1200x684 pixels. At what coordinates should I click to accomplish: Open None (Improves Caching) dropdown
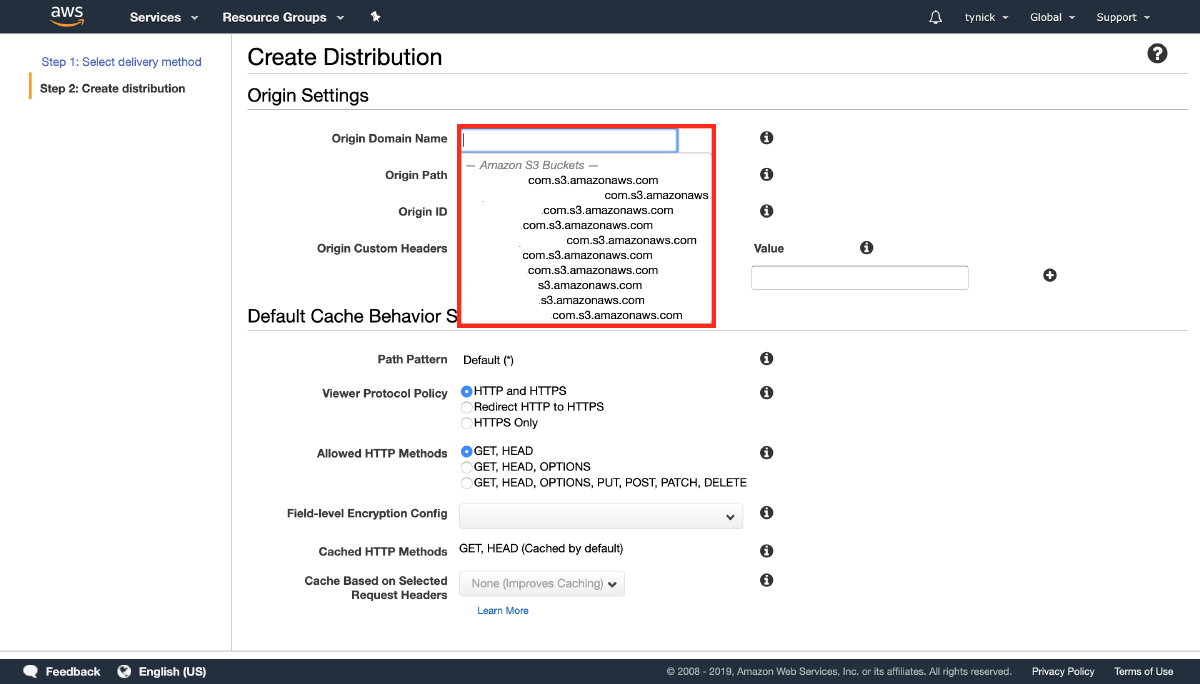(x=542, y=583)
